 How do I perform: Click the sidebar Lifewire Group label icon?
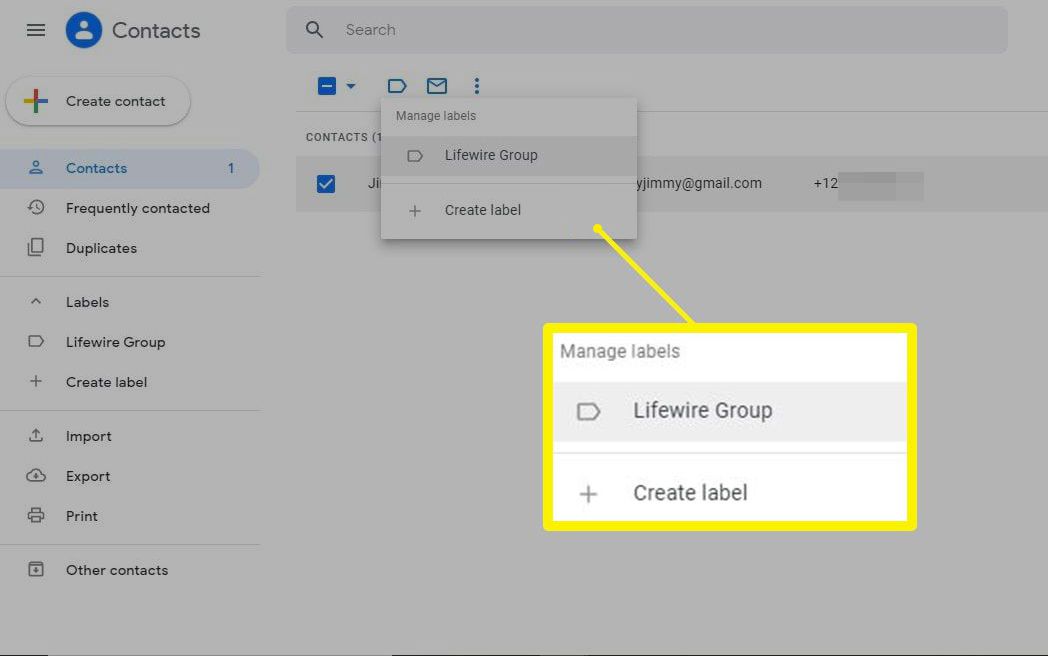[36, 342]
